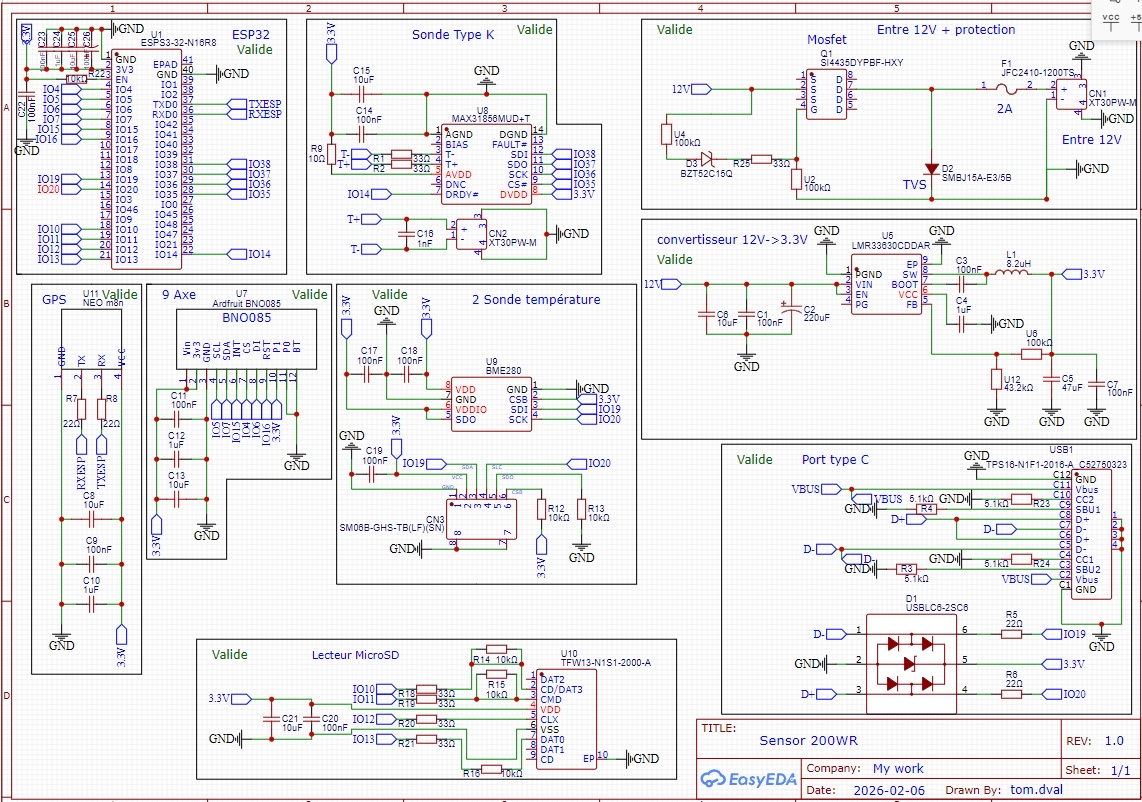
Task: Select the D3 BZT52C16Q zener diode symbol
Action: [706, 158]
